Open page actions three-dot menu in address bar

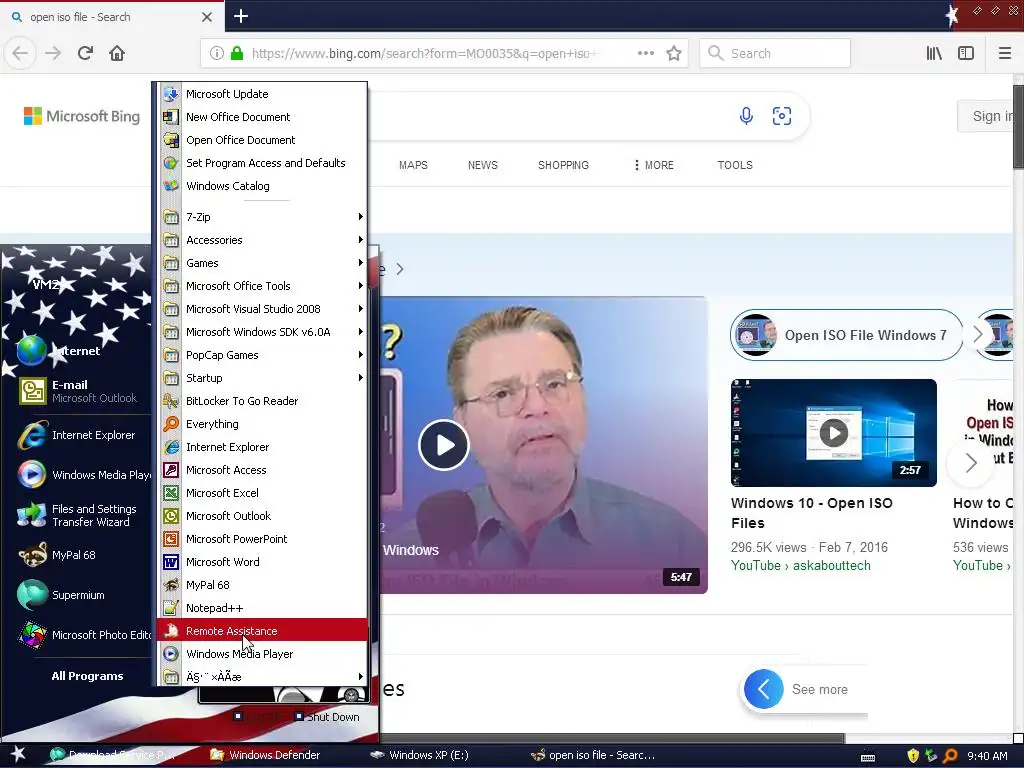(x=645, y=54)
